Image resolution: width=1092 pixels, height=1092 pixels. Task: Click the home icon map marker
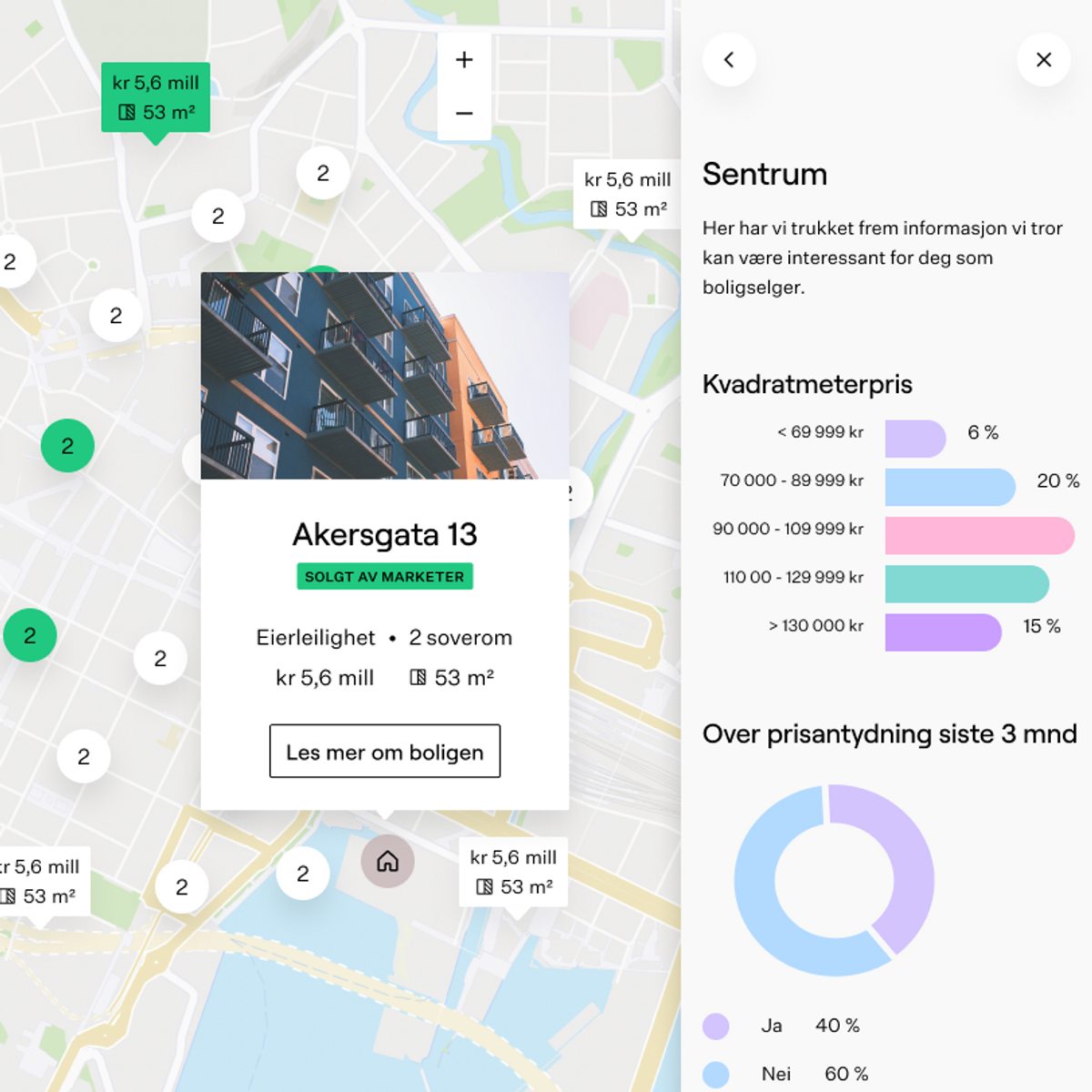click(x=388, y=861)
